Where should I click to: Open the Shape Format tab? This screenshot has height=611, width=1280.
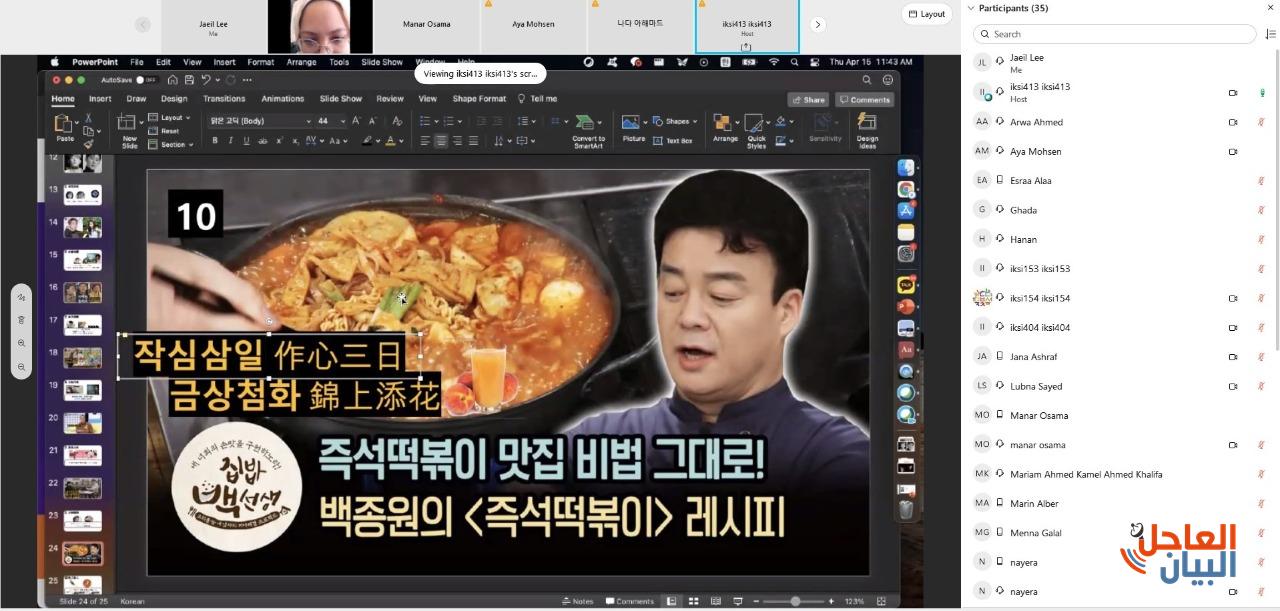479,99
